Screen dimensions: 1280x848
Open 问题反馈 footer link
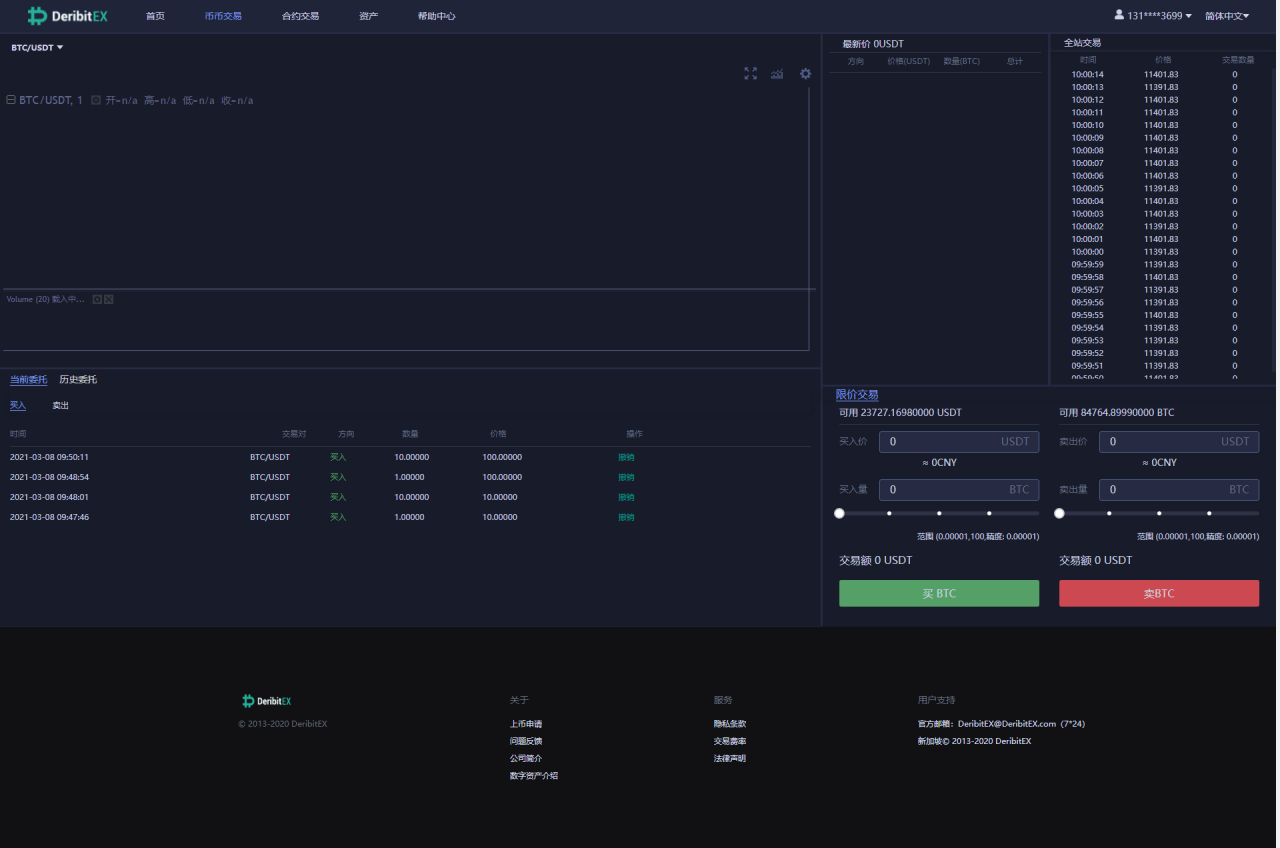coord(526,741)
